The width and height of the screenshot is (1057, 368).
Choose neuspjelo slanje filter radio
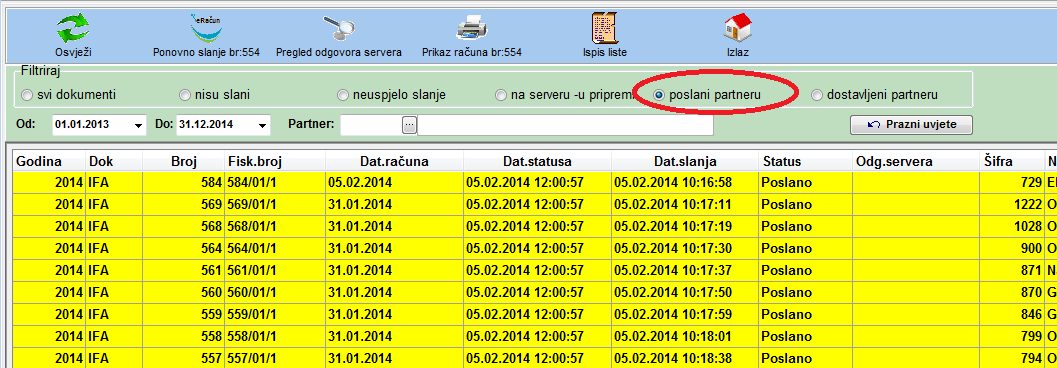point(342,96)
